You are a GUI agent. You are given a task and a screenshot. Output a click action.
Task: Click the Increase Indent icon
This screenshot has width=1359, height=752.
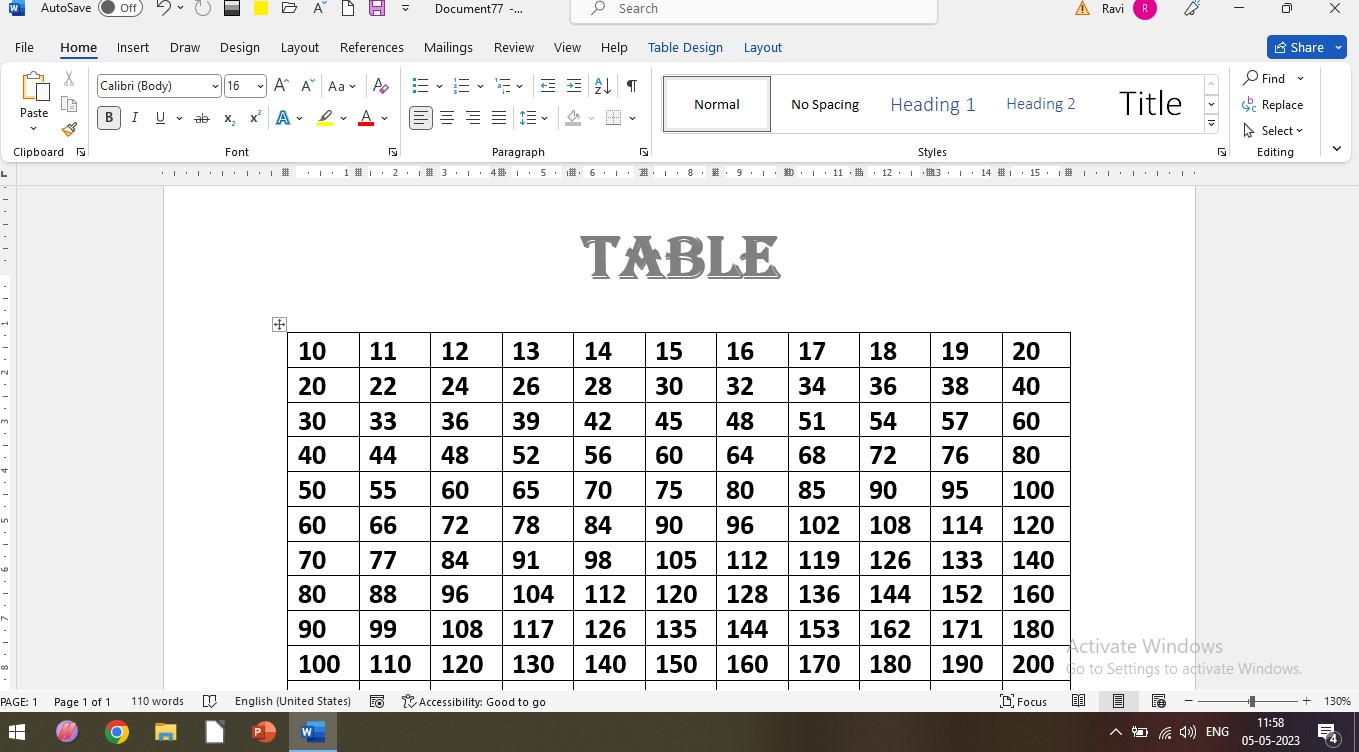click(x=573, y=86)
